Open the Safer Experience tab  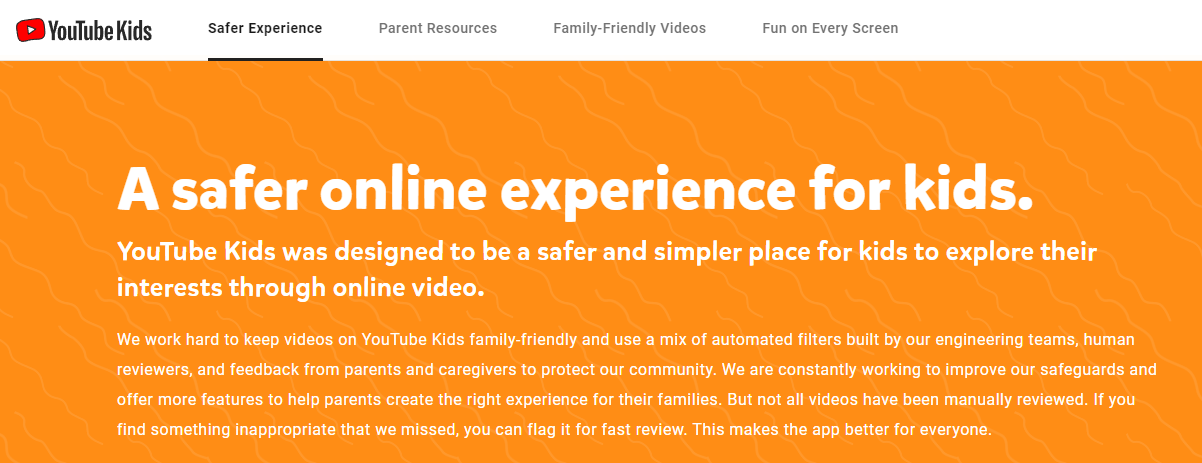click(265, 28)
